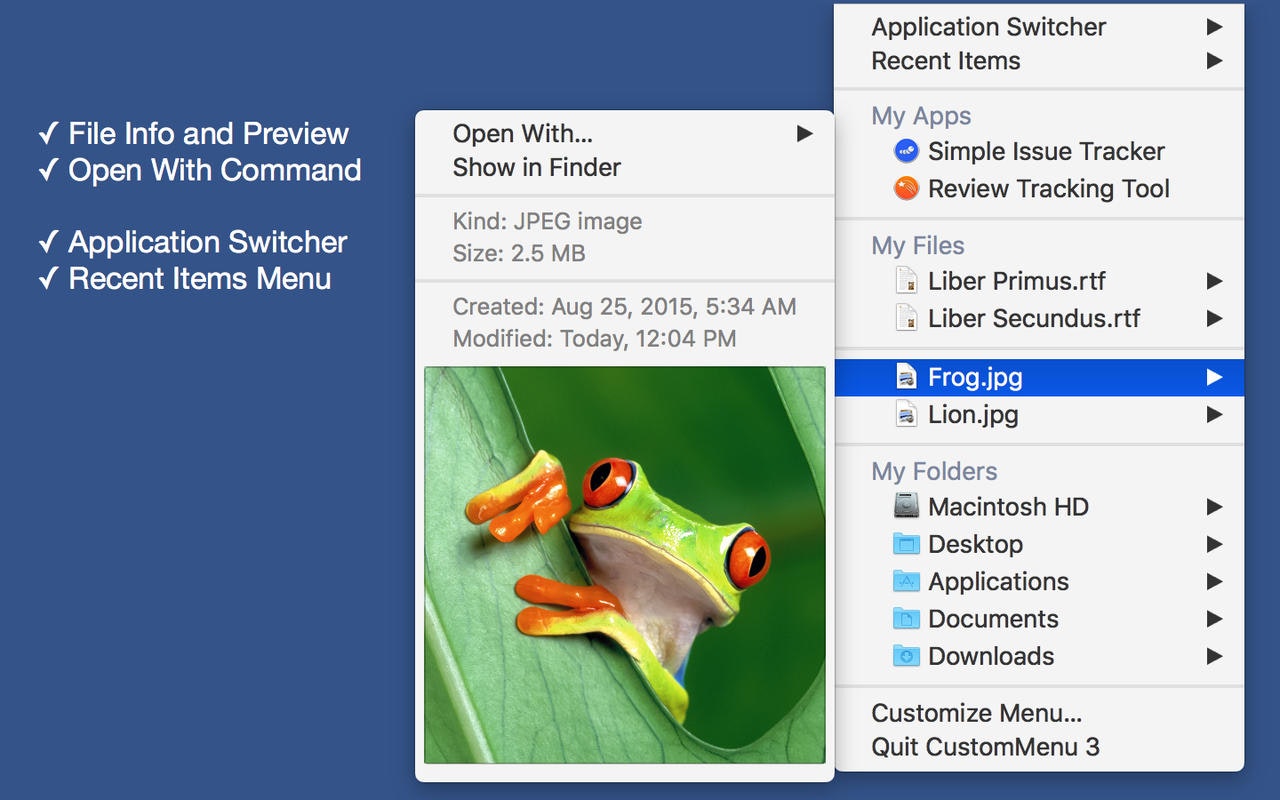Click the 'My Apps' section header

921,116
